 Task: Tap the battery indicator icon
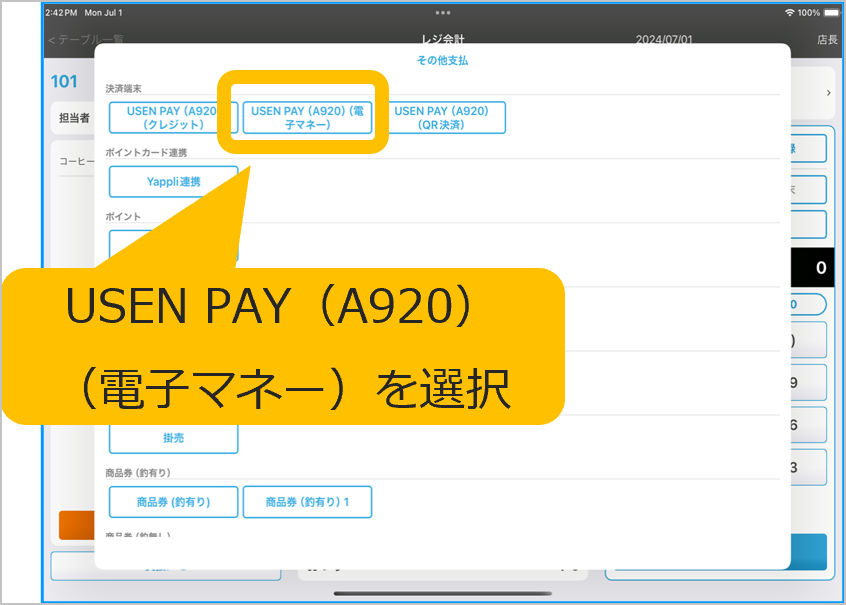tap(831, 12)
